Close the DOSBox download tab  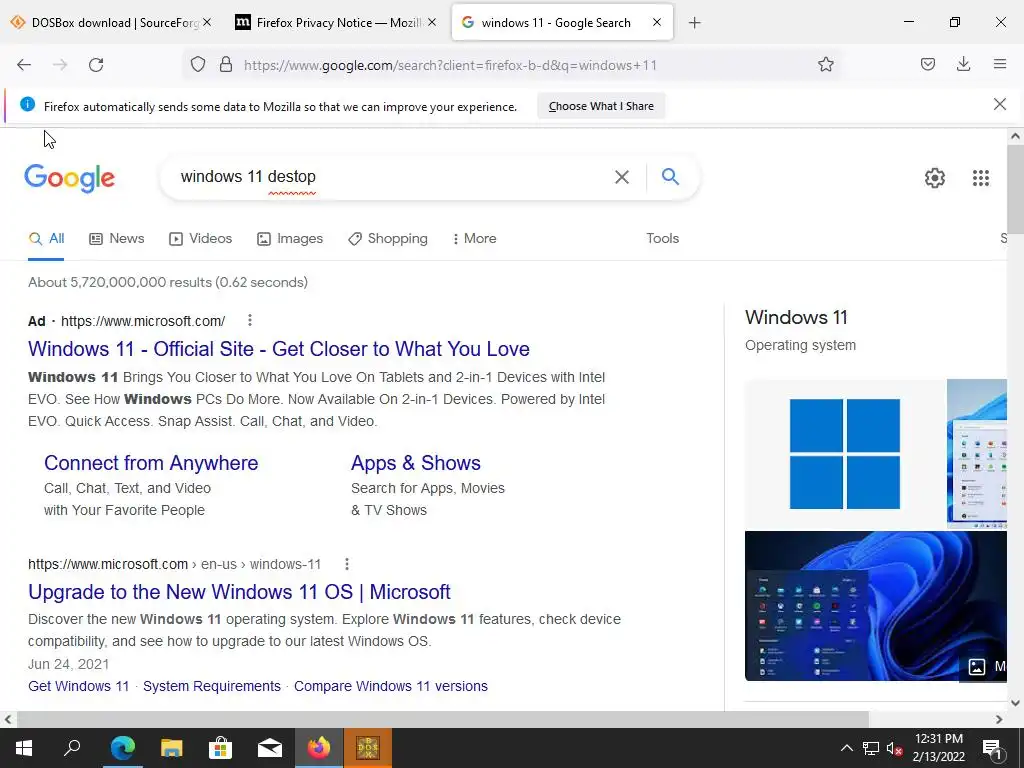(207, 22)
